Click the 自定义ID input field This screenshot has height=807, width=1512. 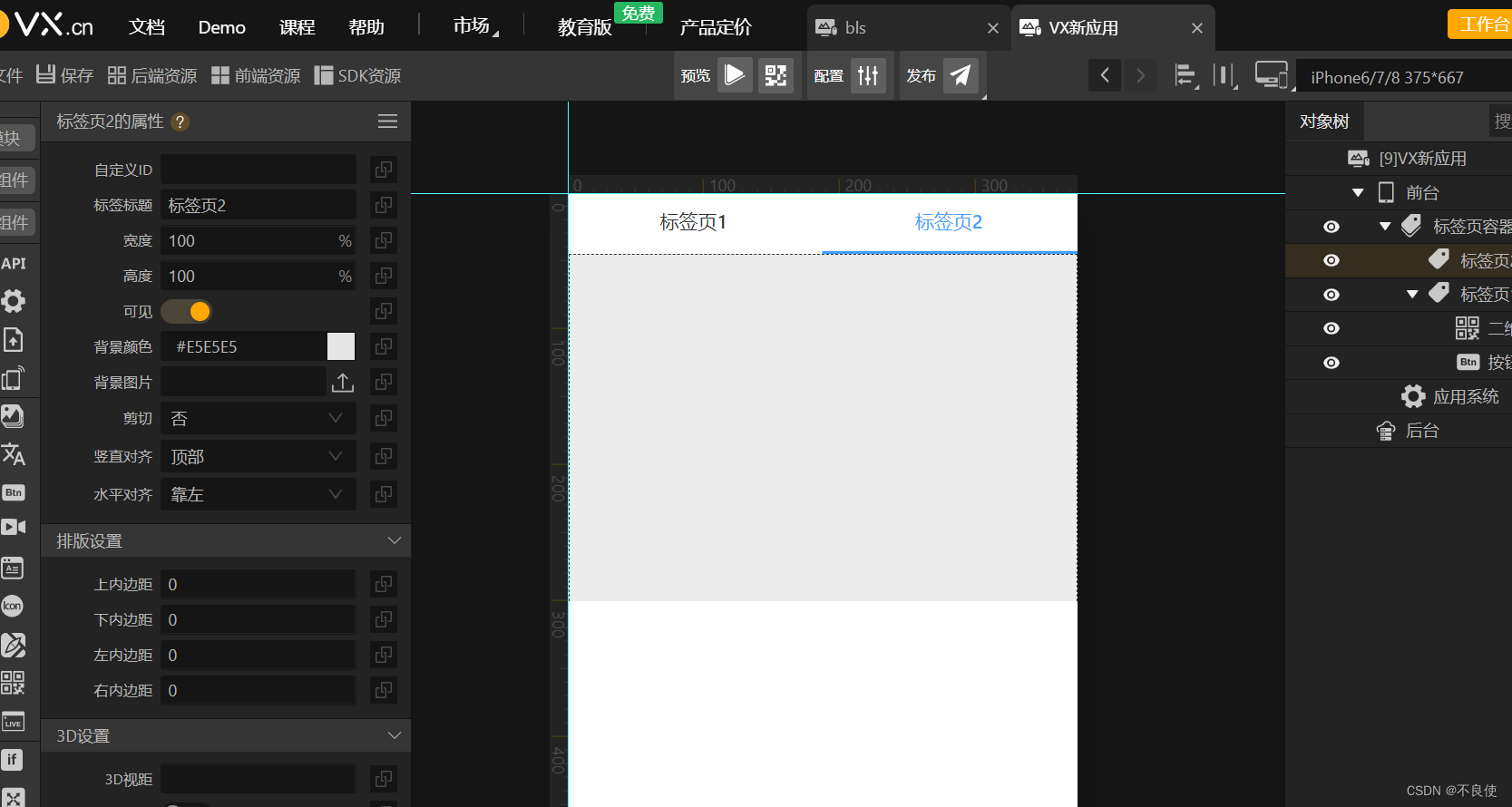(x=259, y=170)
